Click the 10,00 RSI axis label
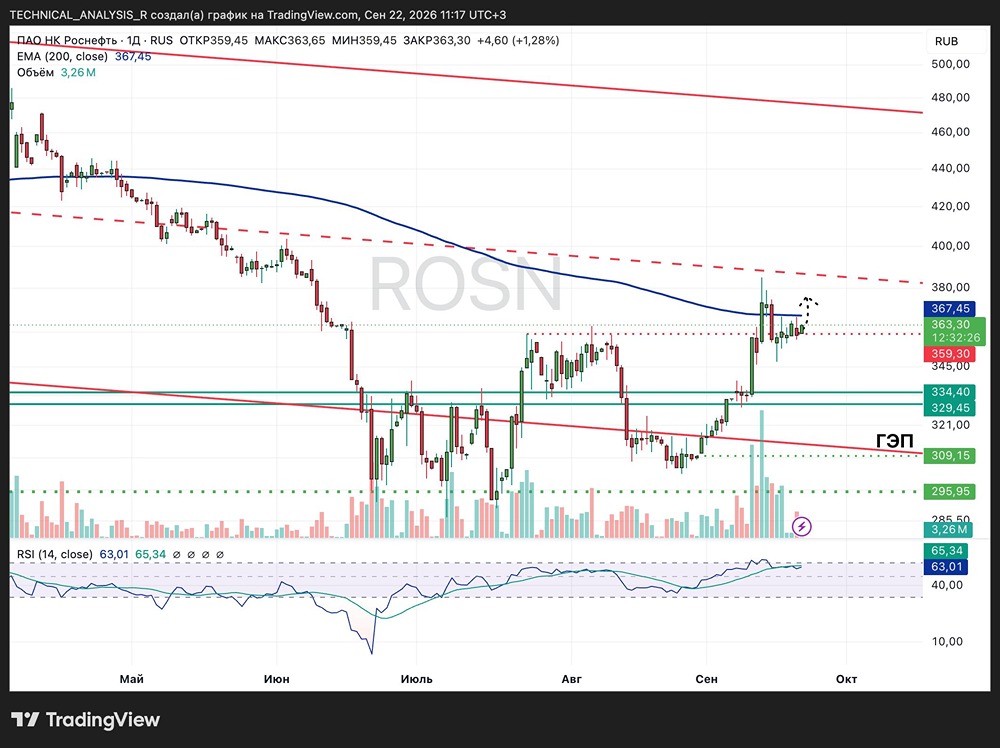Image resolution: width=1000 pixels, height=748 pixels. tap(947, 642)
